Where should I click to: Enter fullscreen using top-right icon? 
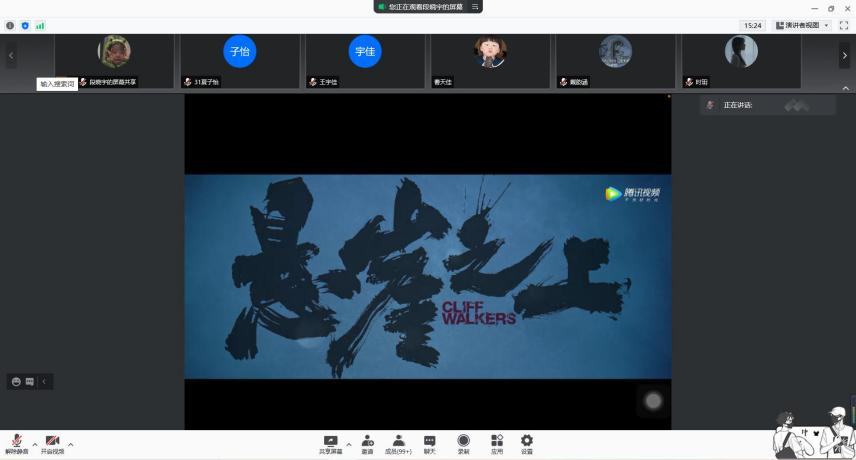coord(844,25)
